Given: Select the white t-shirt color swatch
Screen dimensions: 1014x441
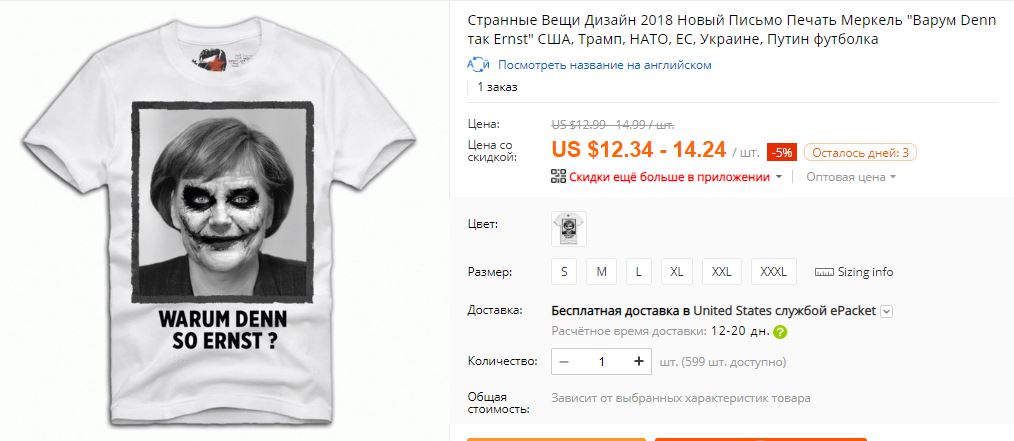Looking at the screenshot, I should (x=569, y=229).
